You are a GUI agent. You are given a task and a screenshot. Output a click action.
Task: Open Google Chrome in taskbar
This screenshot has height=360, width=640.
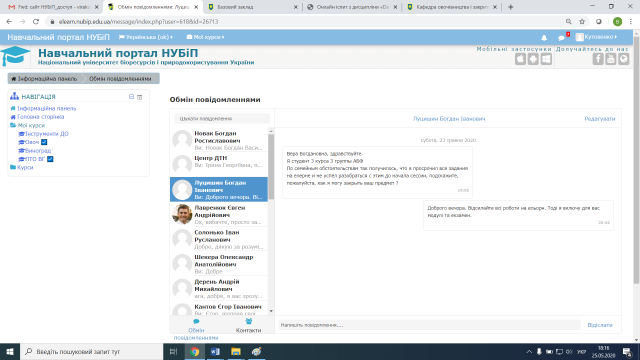pyautogui.click(x=195, y=351)
